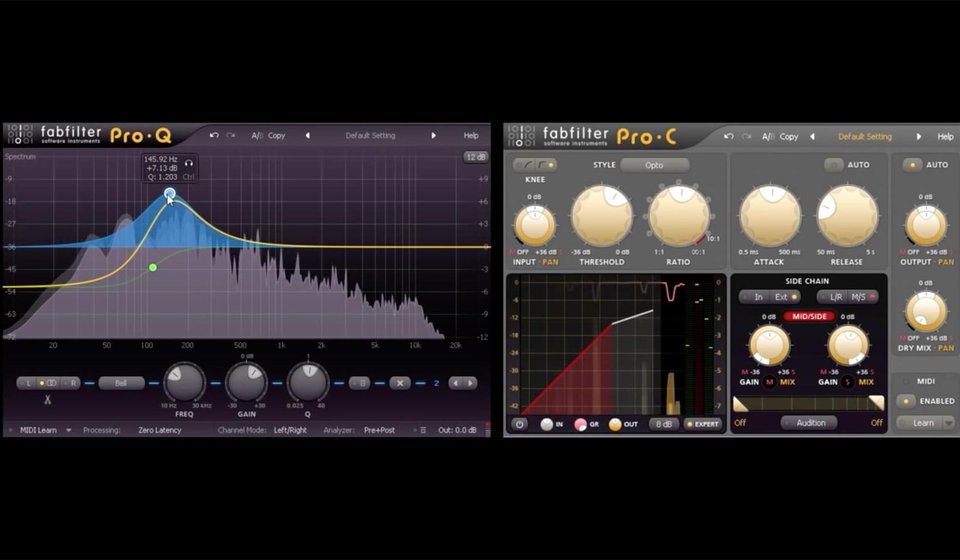Click the M mid channel icon under left side-chain knob
The width and height of the screenshot is (960, 560).
(770, 382)
